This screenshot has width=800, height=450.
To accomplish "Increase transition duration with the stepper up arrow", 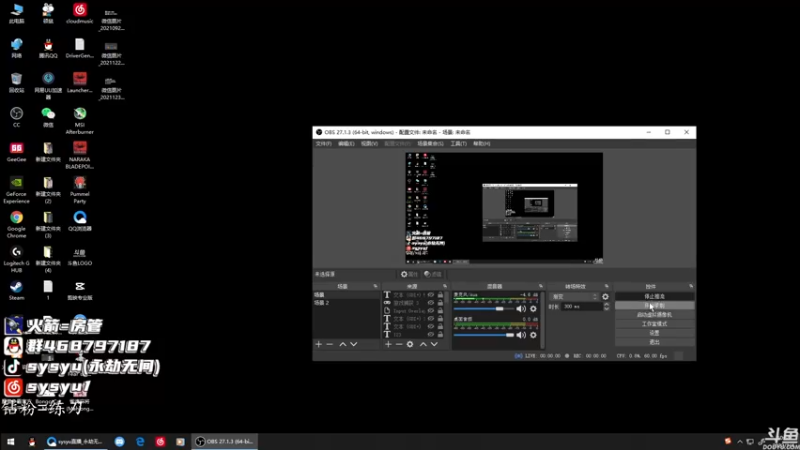I will pyautogui.click(x=606, y=305).
